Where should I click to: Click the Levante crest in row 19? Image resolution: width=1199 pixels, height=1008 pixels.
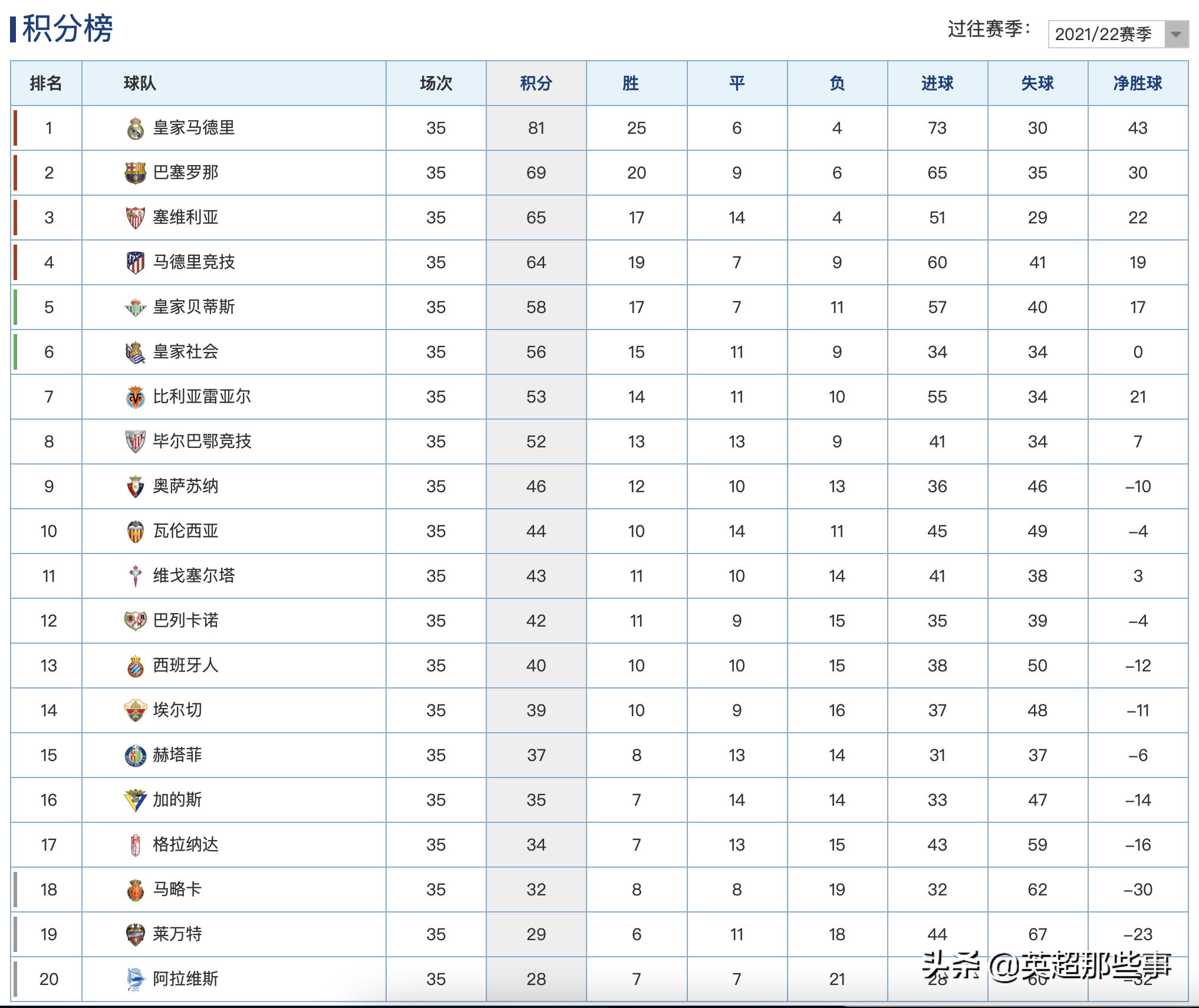tap(136, 935)
